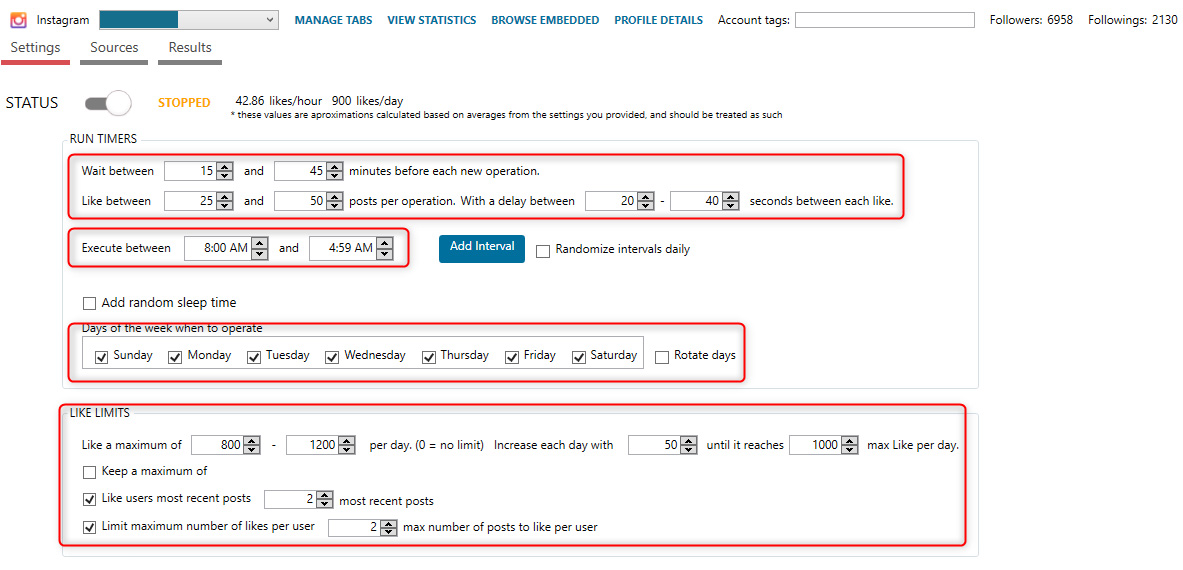Click the Add Interval button
Viewport: 1183px width, 570px height.
click(x=481, y=247)
